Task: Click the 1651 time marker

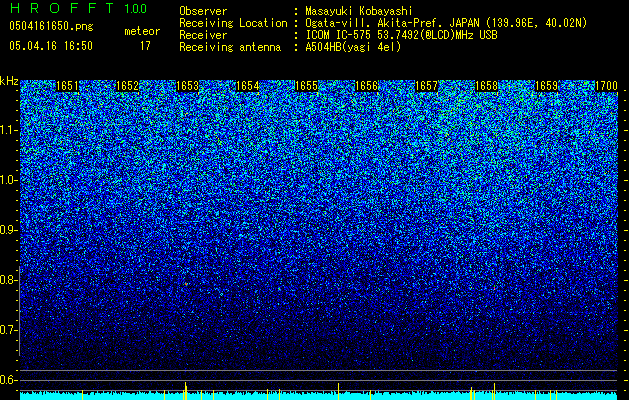Action: tap(67, 86)
